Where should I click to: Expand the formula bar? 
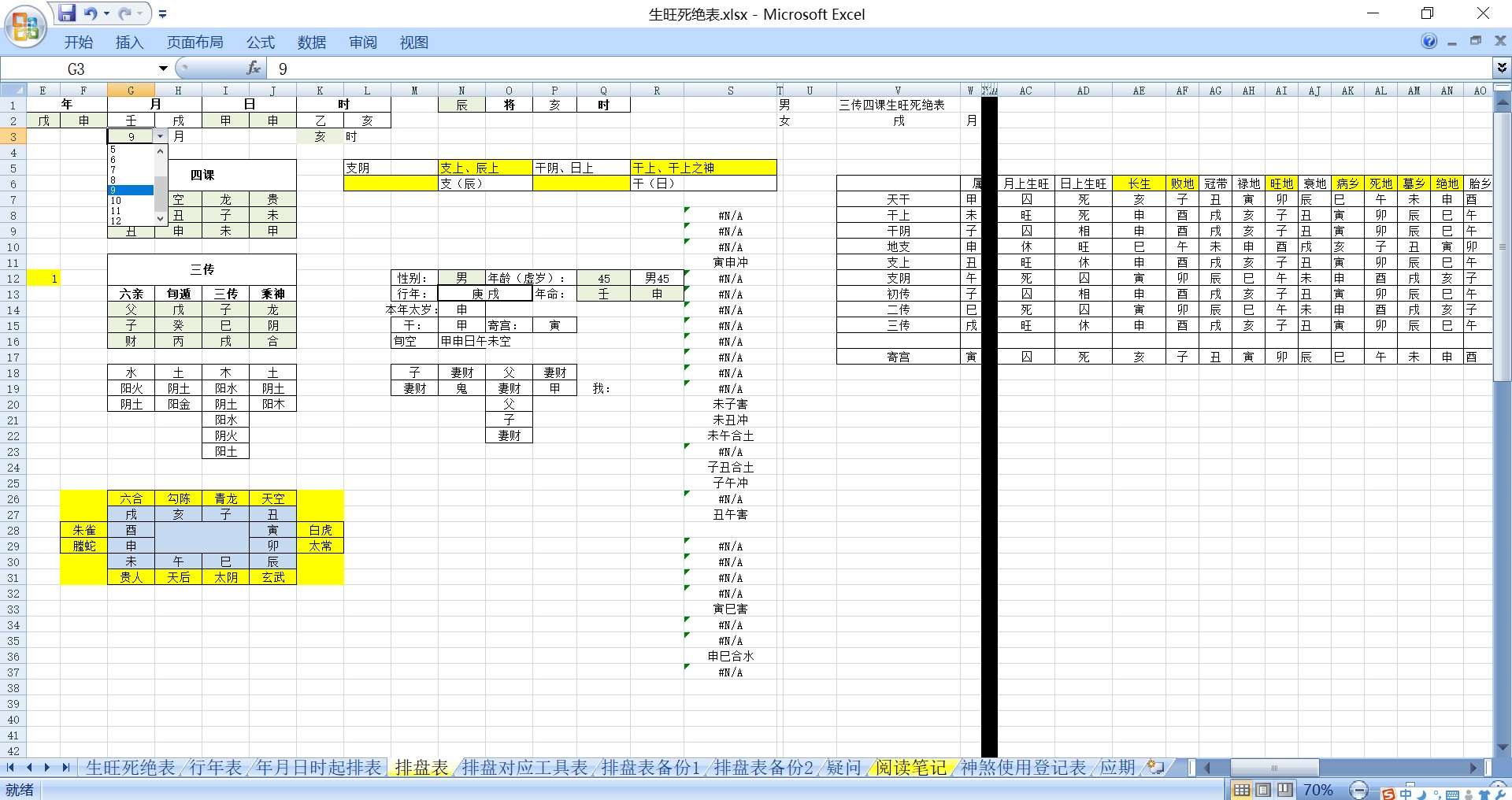1502,69
